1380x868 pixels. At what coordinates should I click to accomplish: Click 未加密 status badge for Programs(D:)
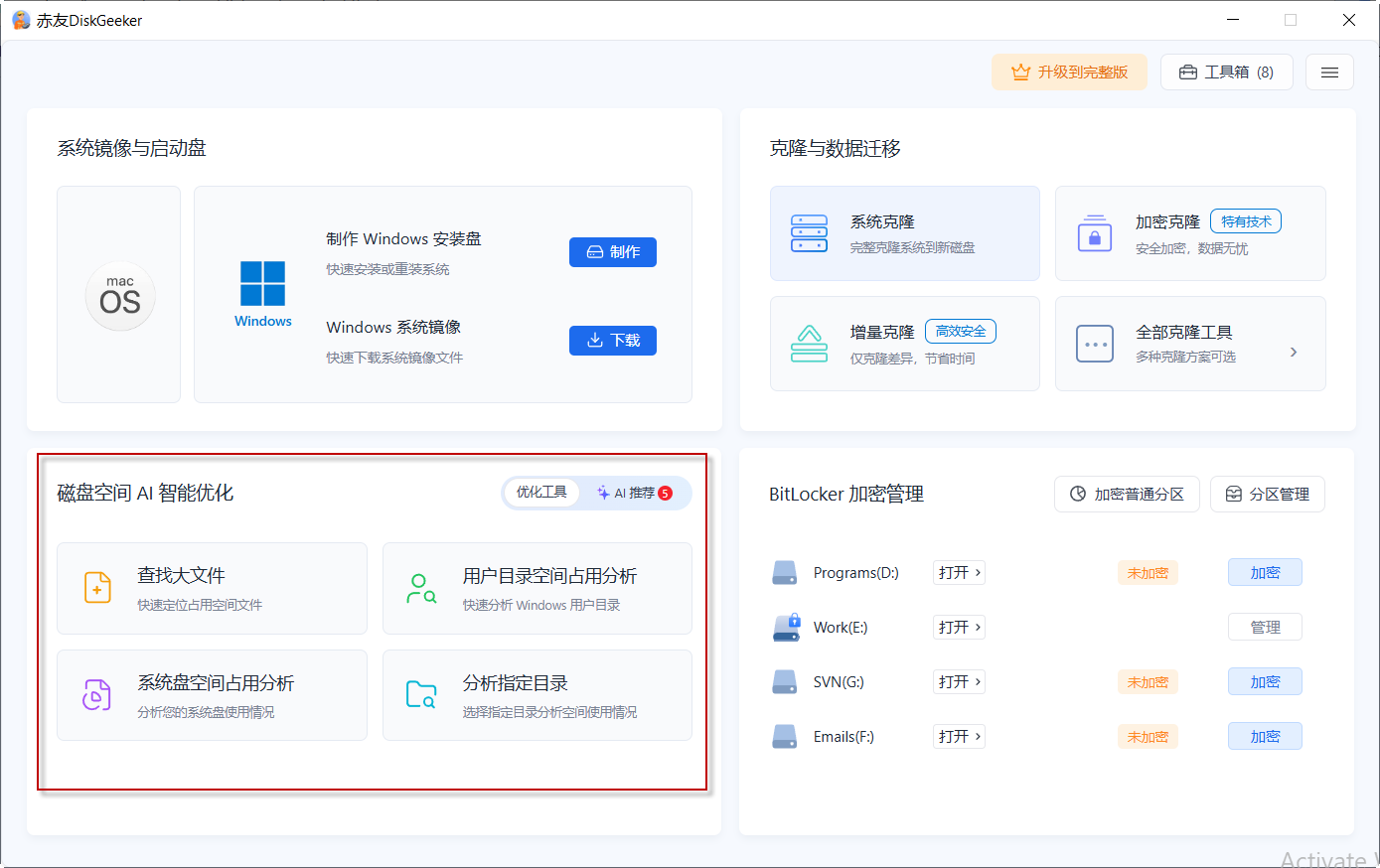point(1148,573)
